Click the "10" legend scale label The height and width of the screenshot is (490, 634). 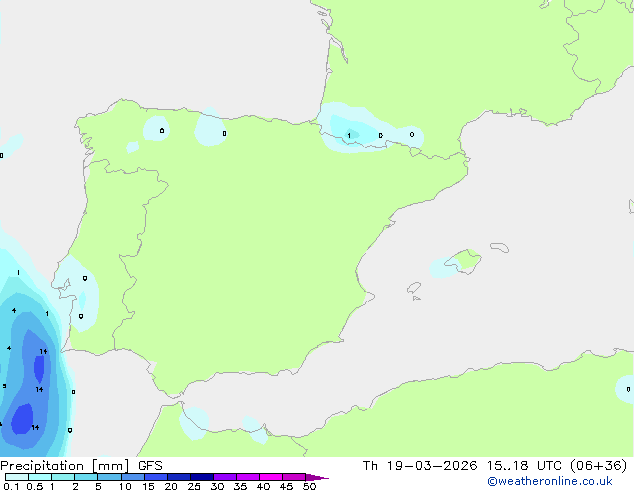(125, 486)
